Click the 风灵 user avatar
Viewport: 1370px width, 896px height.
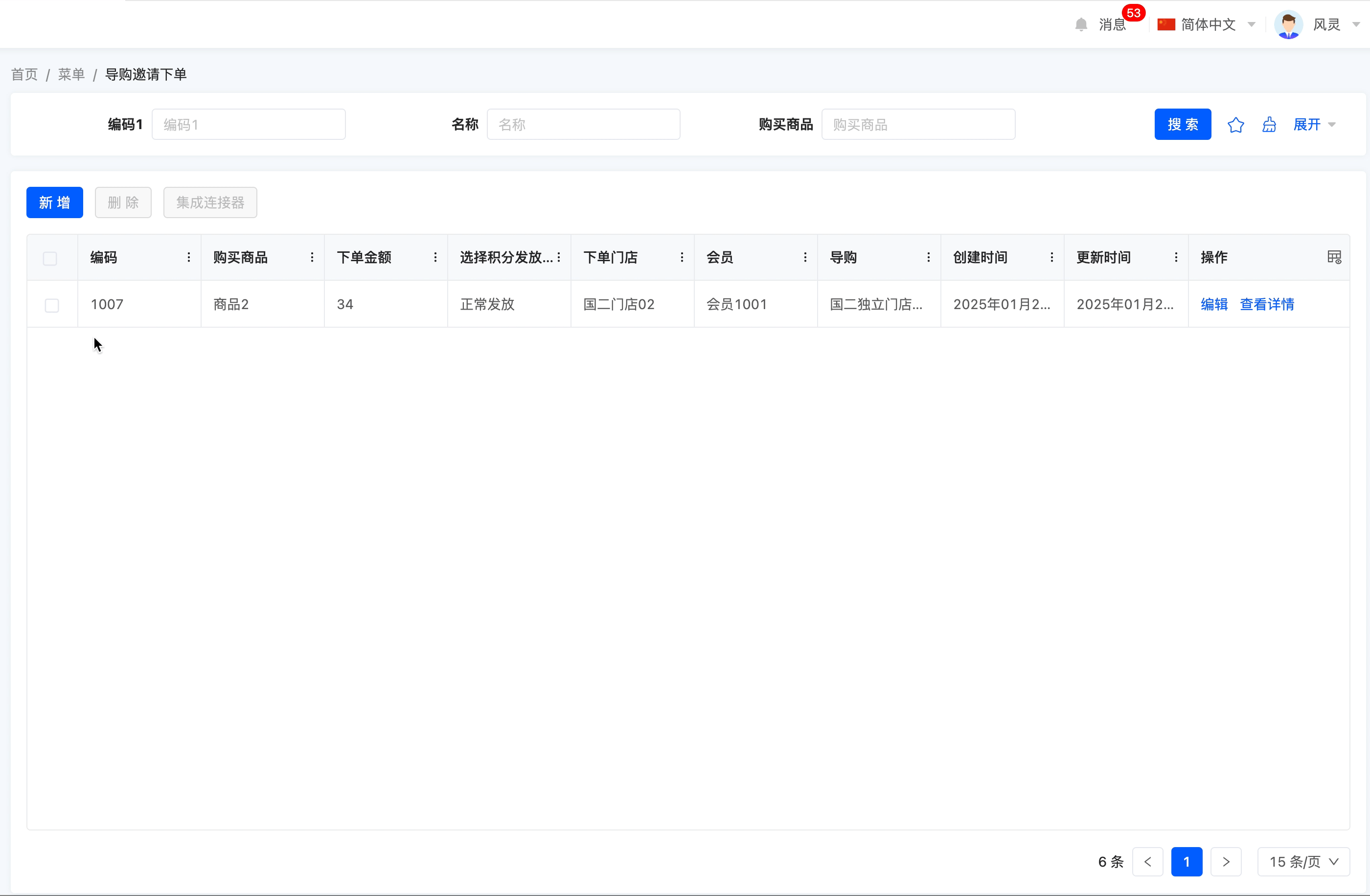(1288, 25)
